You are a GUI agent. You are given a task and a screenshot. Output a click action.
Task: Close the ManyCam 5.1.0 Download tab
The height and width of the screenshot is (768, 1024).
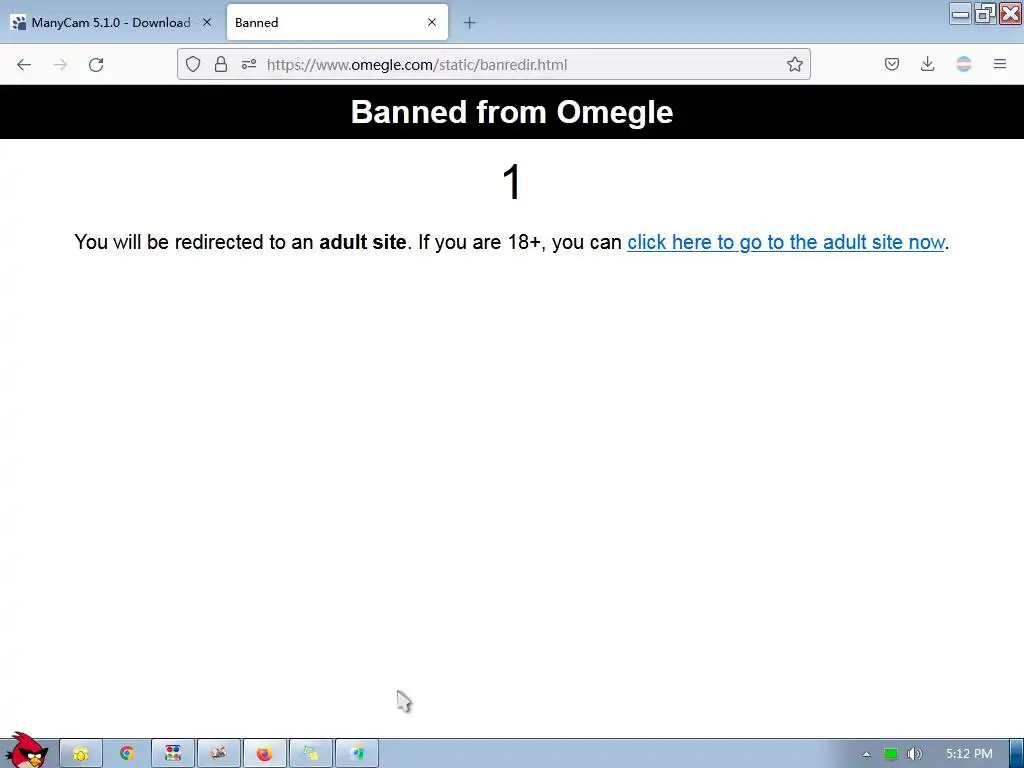207,22
